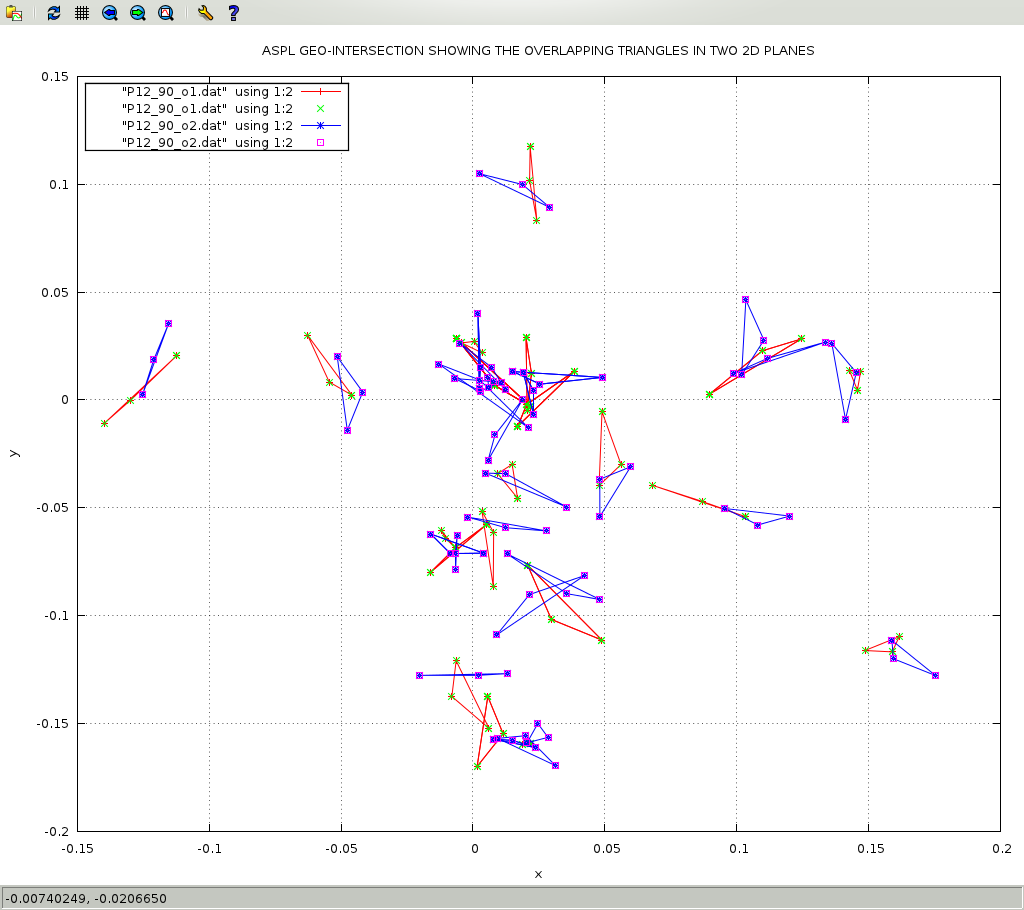The width and height of the screenshot is (1024, 910).
Task: Toggle green cross legend entry for P12_90_o1.dat
Action: 207,108
